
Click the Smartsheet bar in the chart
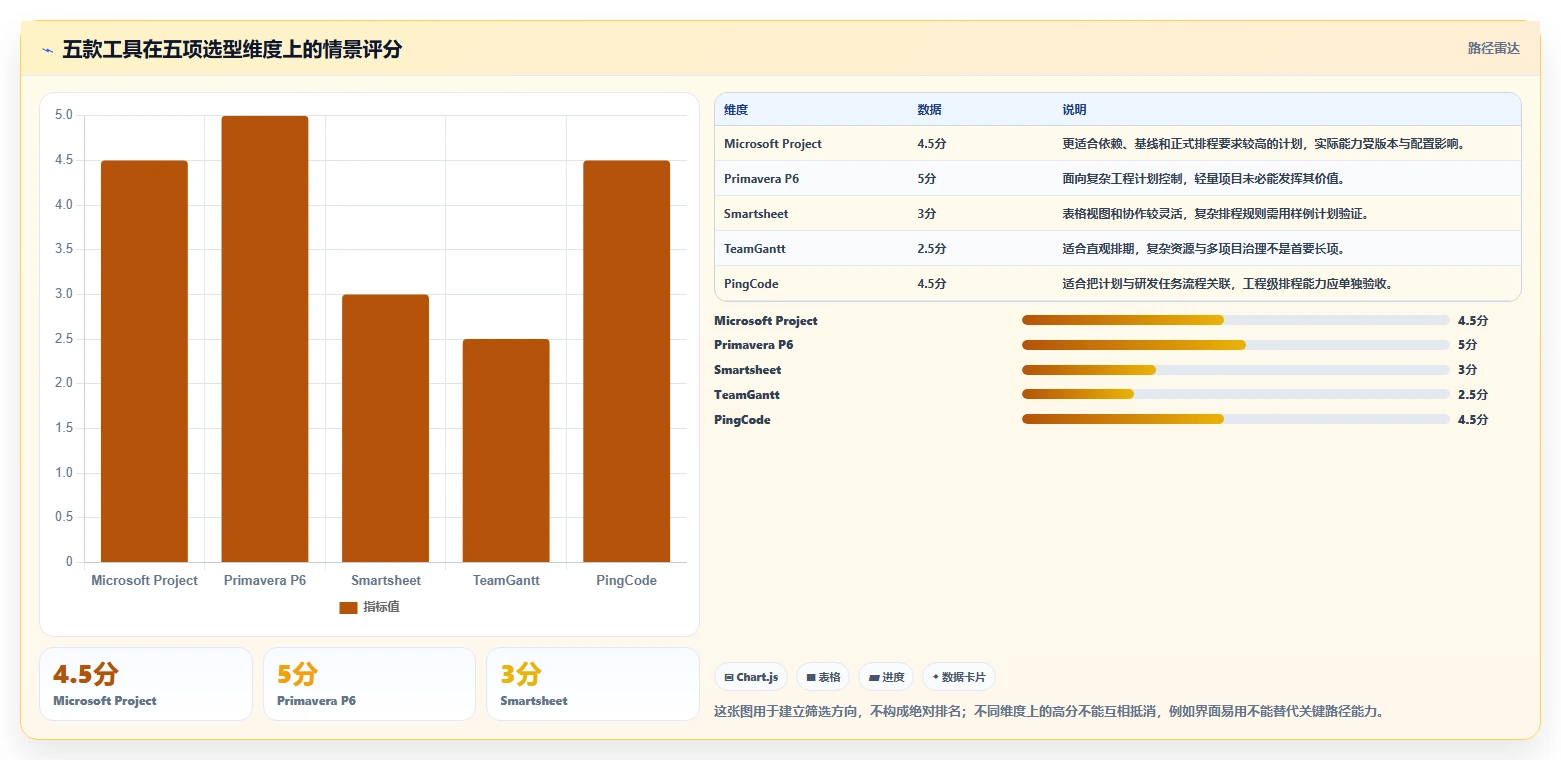click(x=385, y=428)
